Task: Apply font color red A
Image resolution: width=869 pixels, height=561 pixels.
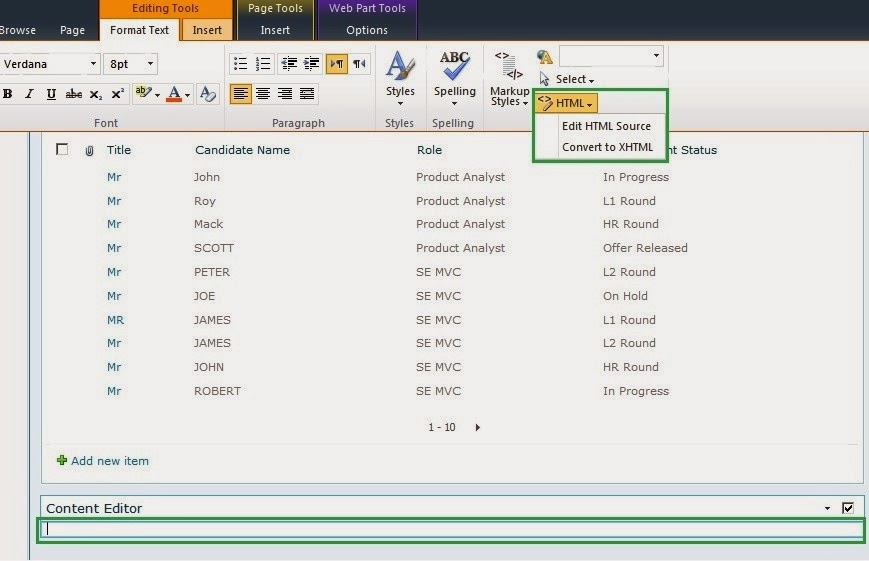Action: (x=174, y=94)
